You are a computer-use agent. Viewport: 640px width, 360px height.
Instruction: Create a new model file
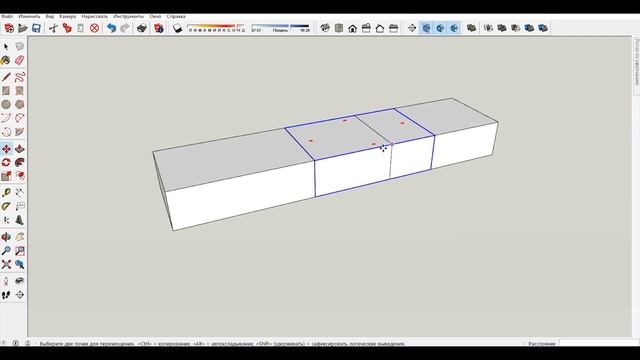[x=9, y=28]
